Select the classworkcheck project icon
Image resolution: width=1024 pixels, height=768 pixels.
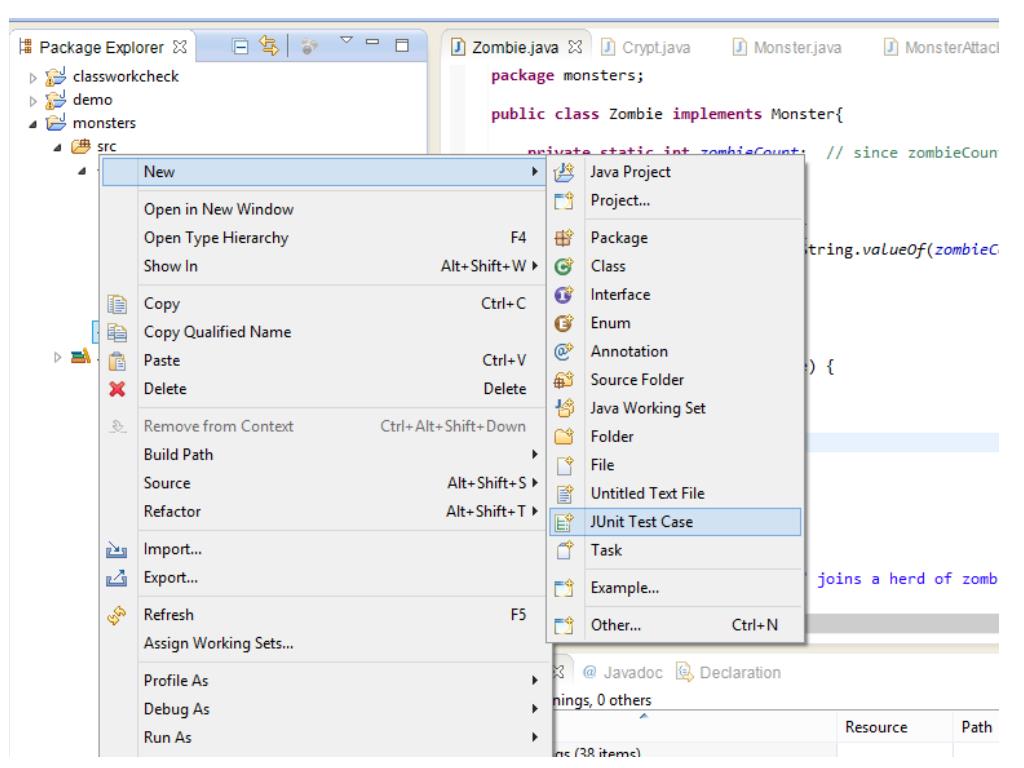click(56, 77)
